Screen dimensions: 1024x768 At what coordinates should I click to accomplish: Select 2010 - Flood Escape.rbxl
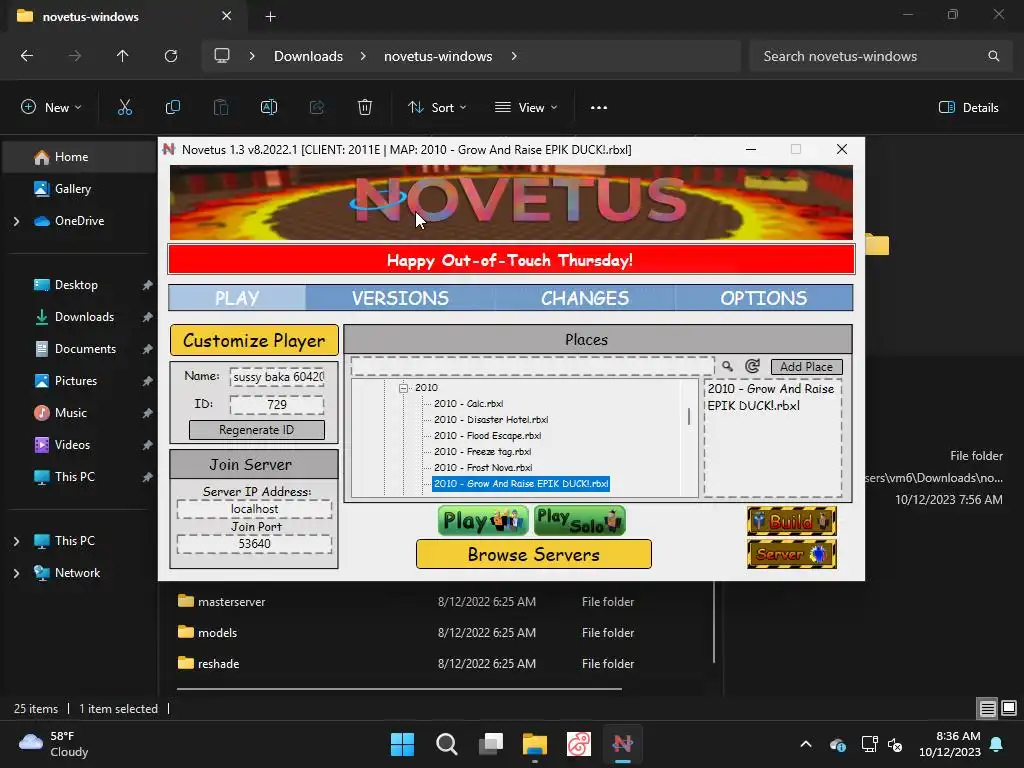(x=487, y=436)
